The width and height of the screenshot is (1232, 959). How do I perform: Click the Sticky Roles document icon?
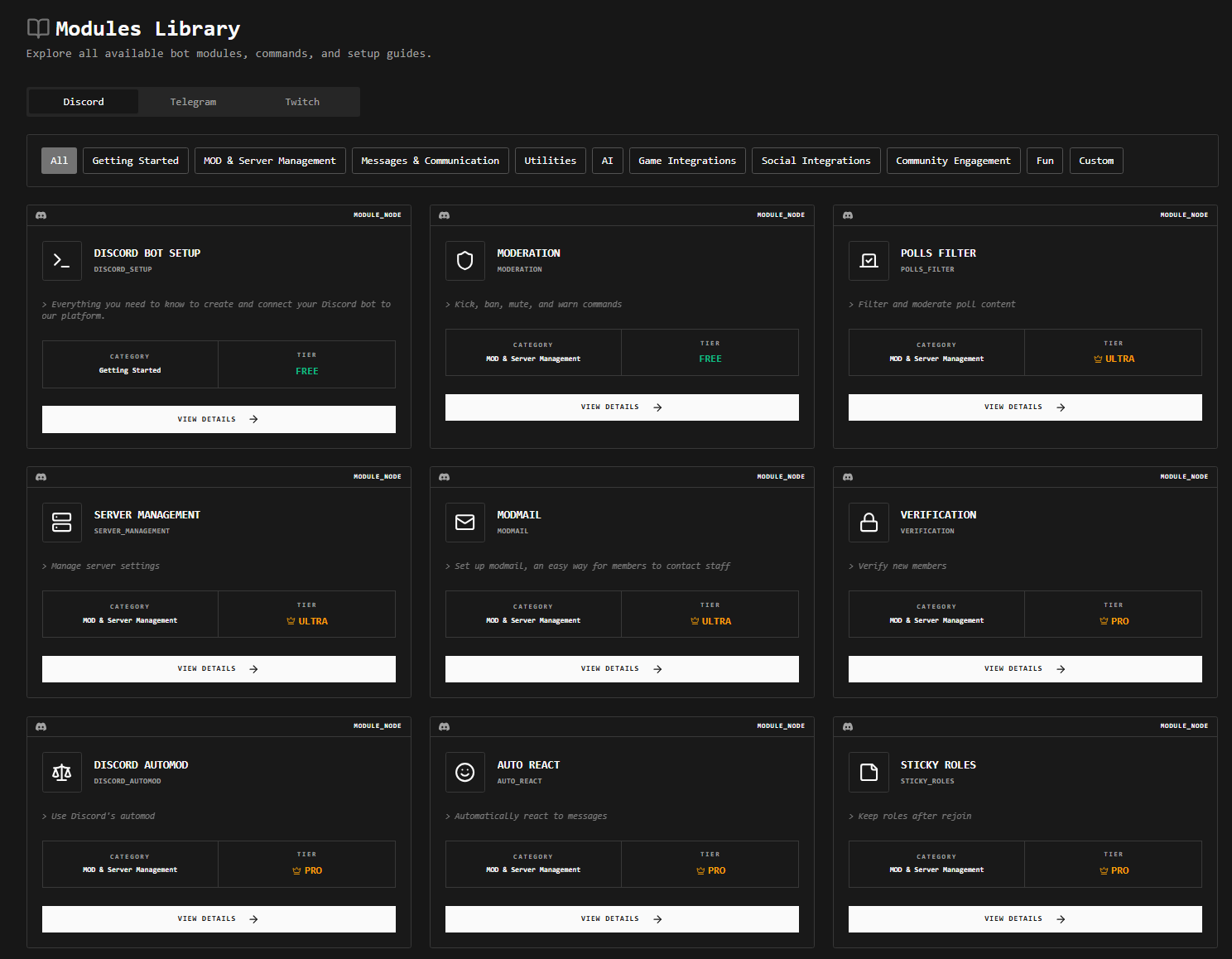pyautogui.click(x=869, y=772)
